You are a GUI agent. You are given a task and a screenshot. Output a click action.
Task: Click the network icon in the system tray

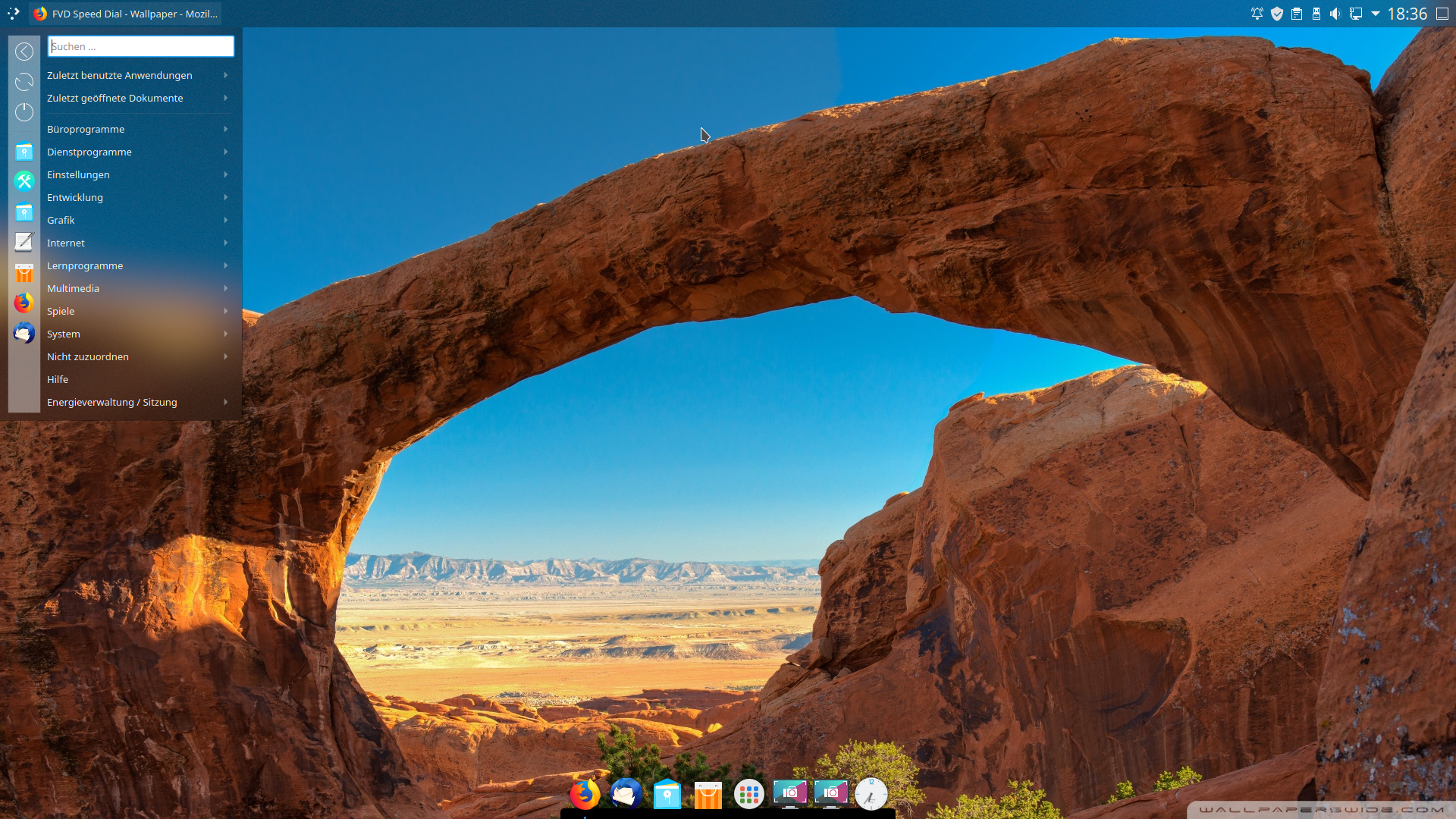click(x=1356, y=14)
